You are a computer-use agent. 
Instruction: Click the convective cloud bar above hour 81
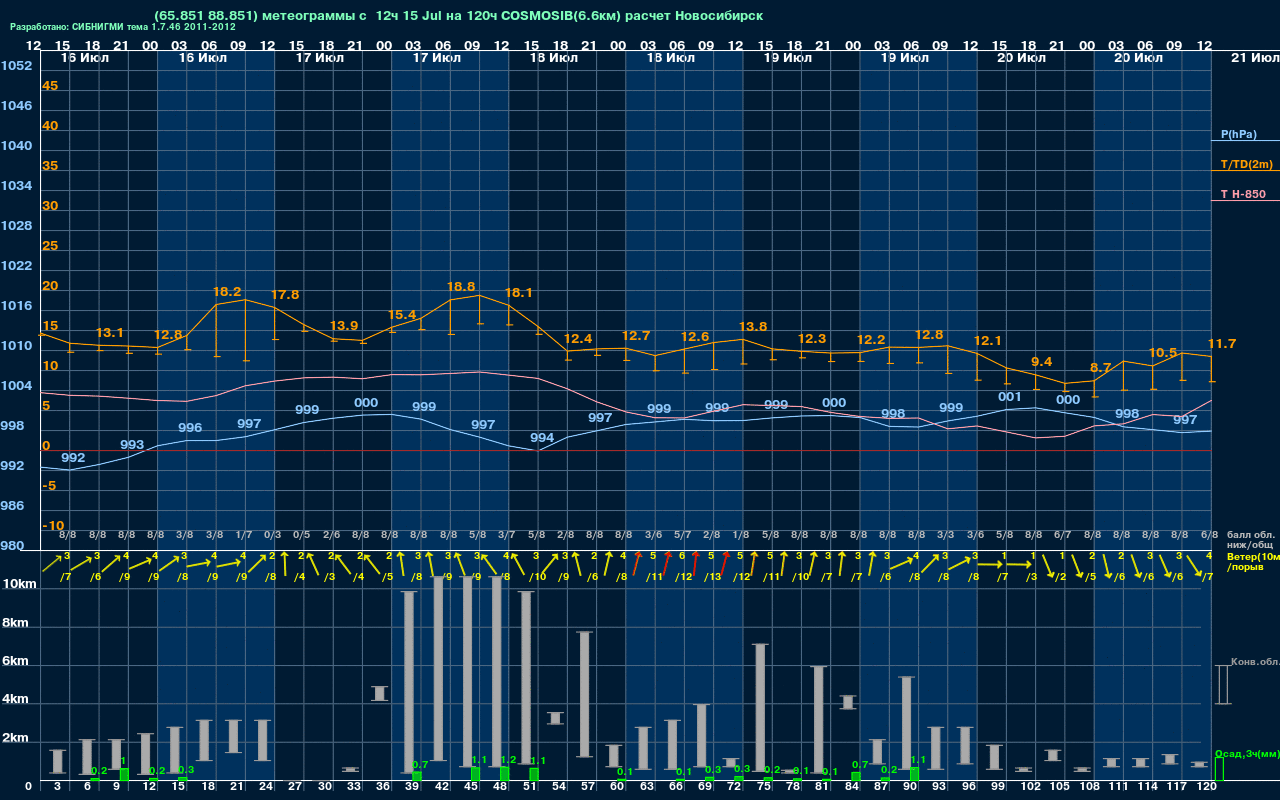coord(819,722)
